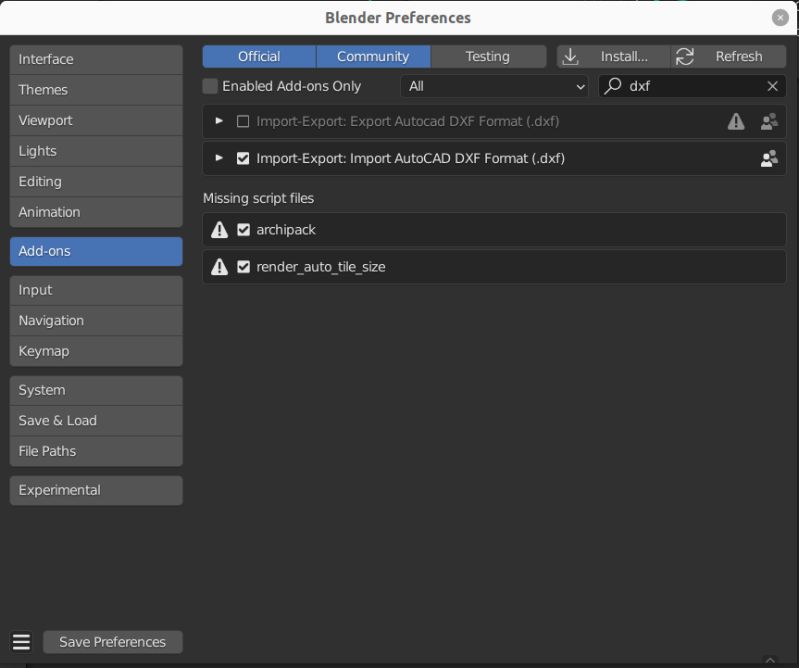The height and width of the screenshot is (668, 799).
Task: Click the Install... button
Action: click(x=613, y=57)
